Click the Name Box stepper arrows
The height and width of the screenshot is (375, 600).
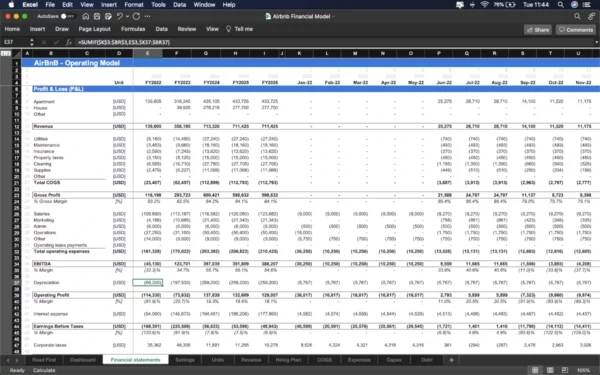point(32,42)
